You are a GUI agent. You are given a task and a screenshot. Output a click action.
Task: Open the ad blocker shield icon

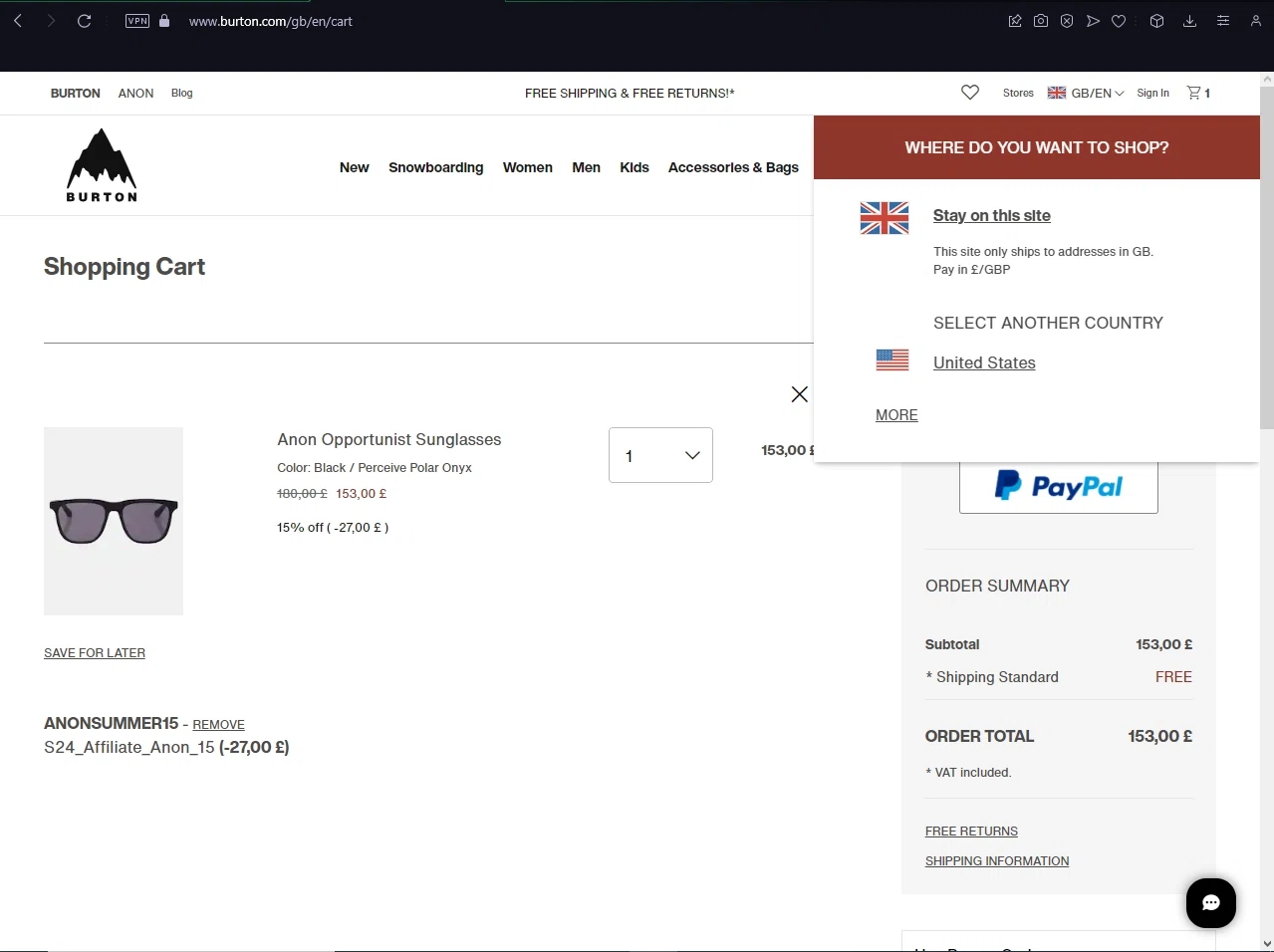click(1067, 21)
